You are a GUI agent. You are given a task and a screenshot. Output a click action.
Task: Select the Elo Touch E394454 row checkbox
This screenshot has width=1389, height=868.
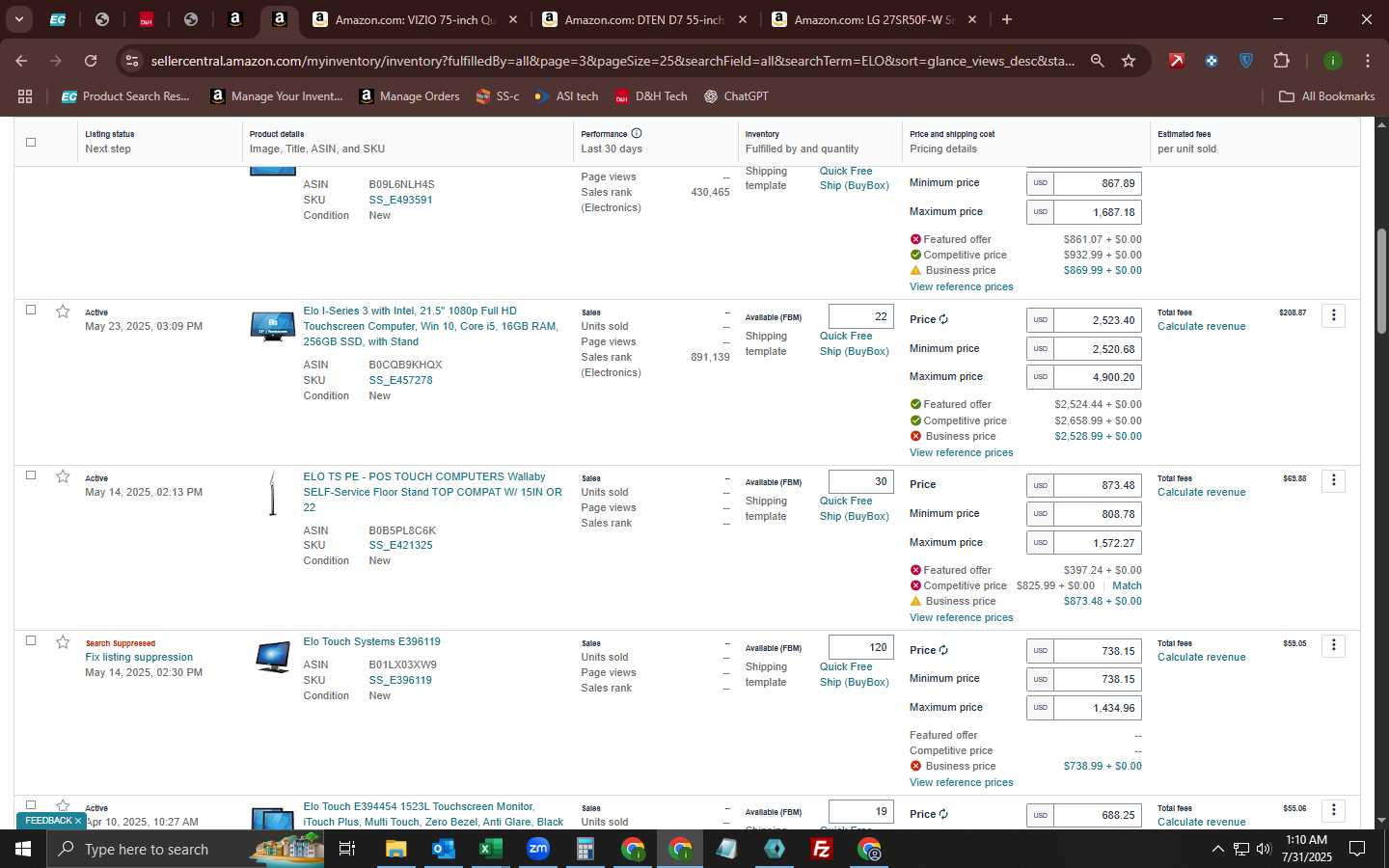pyautogui.click(x=31, y=804)
